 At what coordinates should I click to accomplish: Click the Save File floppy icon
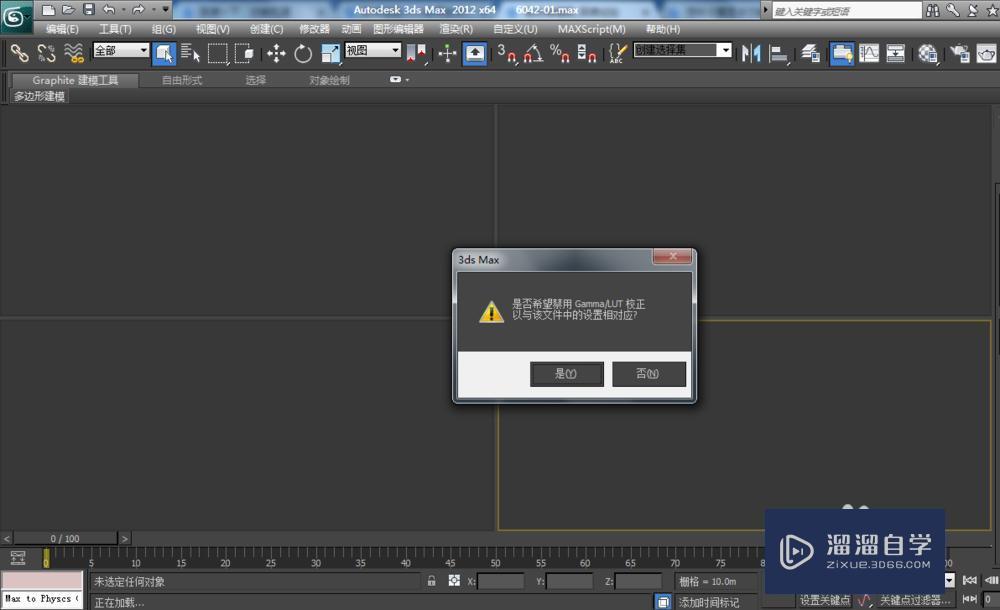89,10
